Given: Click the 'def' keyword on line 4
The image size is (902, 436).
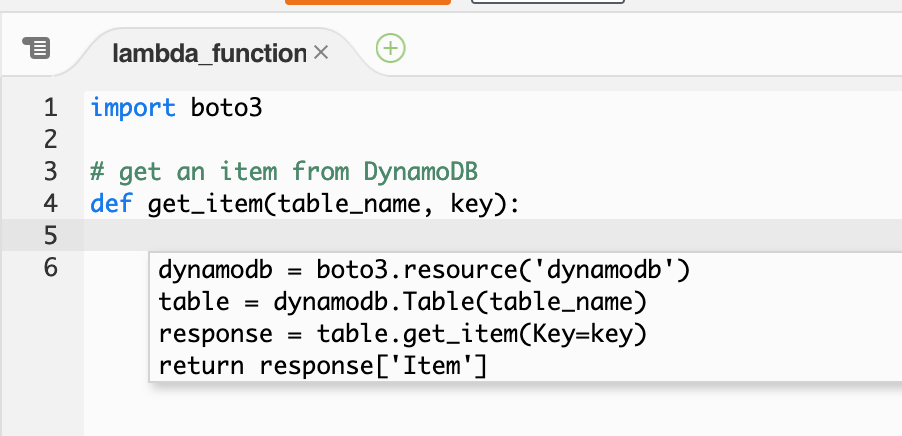Looking at the screenshot, I should coord(112,204).
